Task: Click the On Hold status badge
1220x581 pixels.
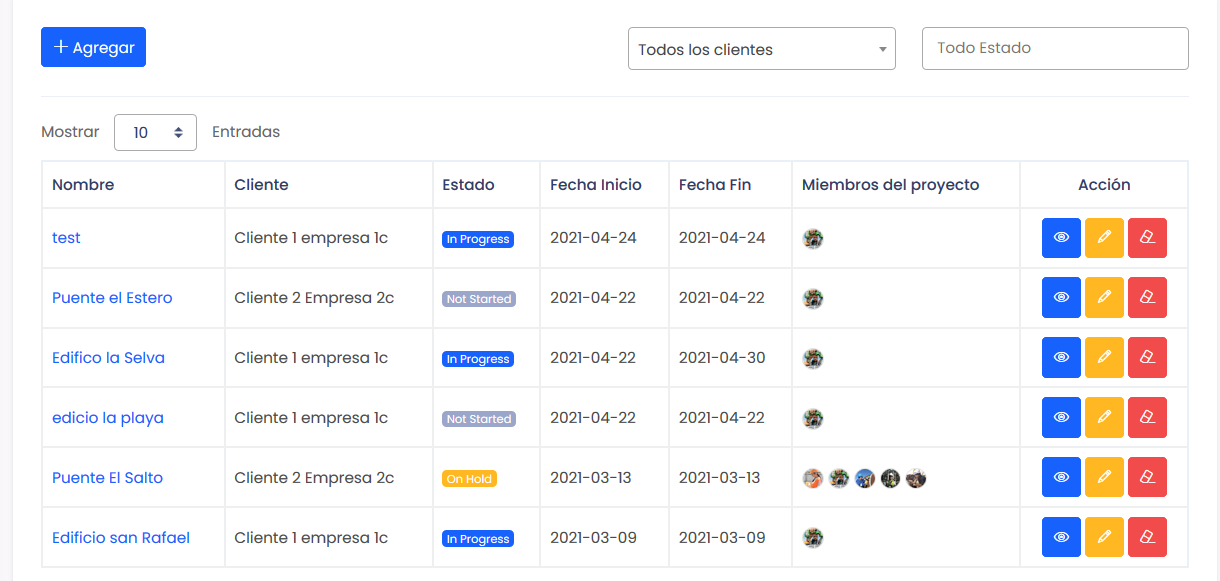Action: (469, 479)
